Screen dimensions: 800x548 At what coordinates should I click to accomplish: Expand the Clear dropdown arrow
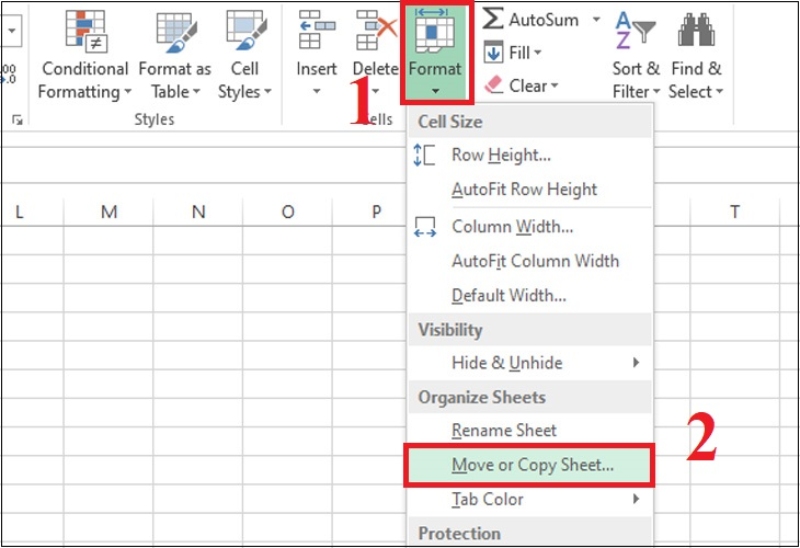[554, 86]
